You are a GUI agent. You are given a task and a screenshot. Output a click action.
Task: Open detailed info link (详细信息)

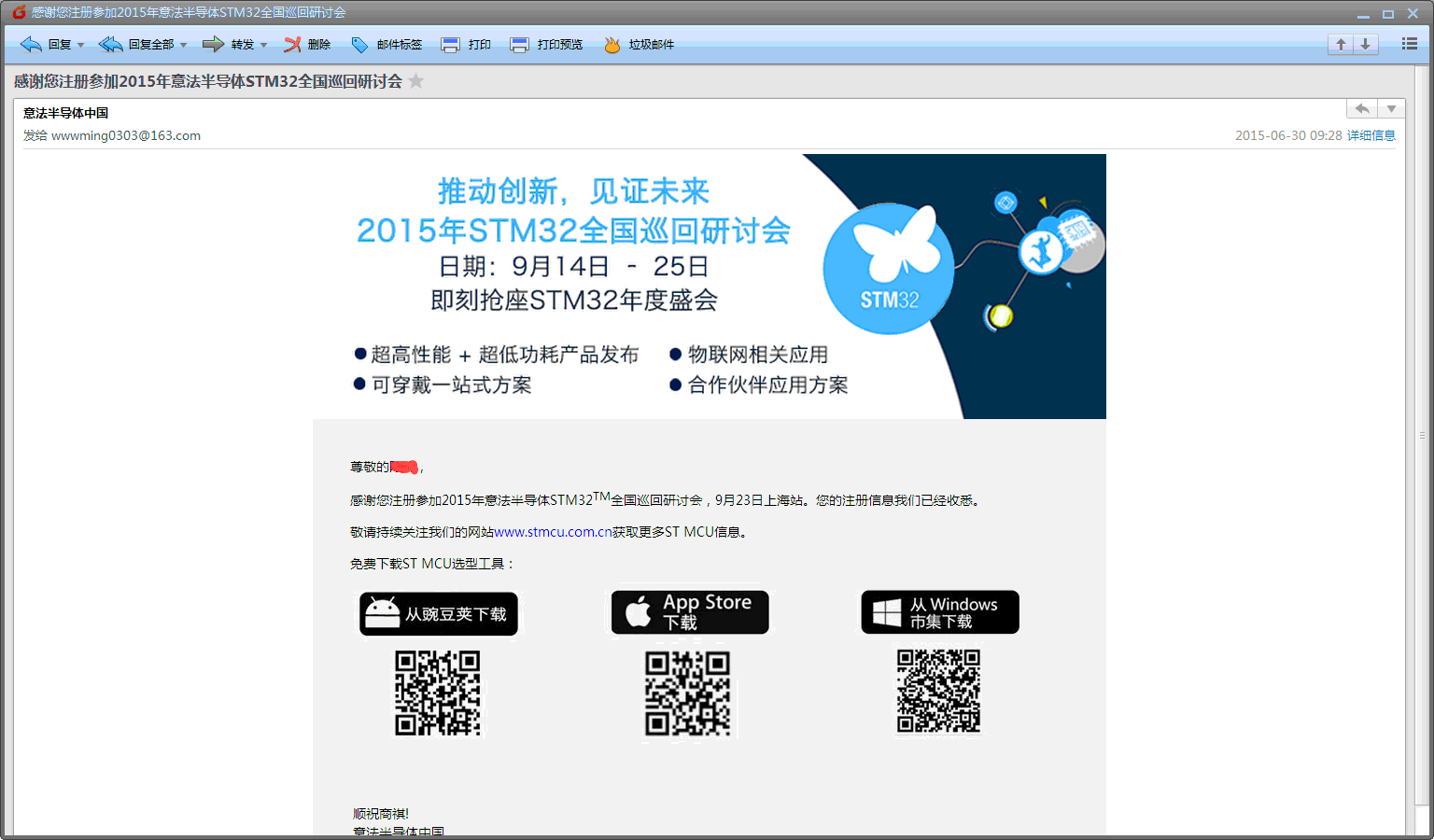point(1371,135)
